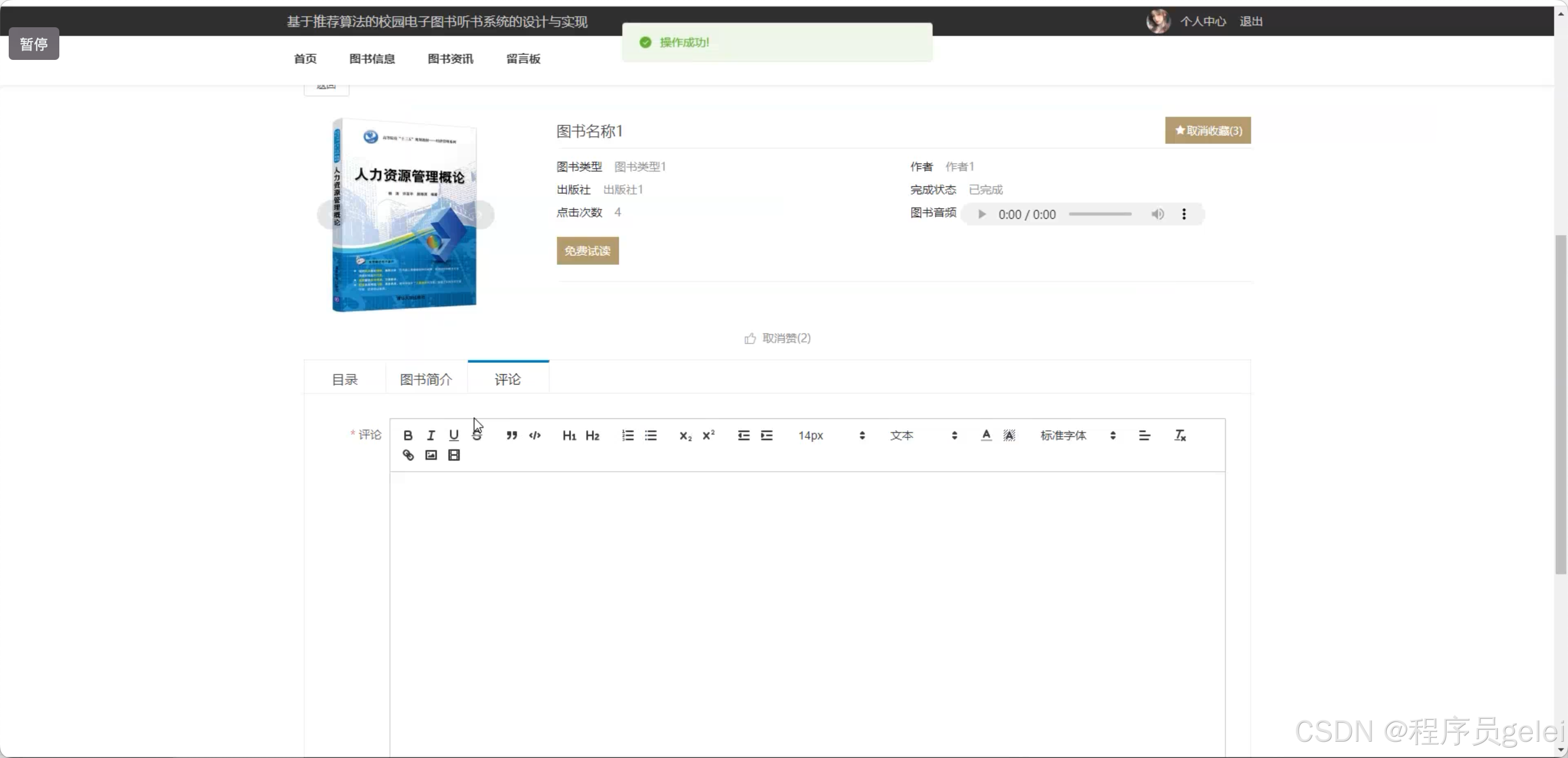Create an ordered numbered list
Screen dimensions: 1568x758
click(628, 435)
